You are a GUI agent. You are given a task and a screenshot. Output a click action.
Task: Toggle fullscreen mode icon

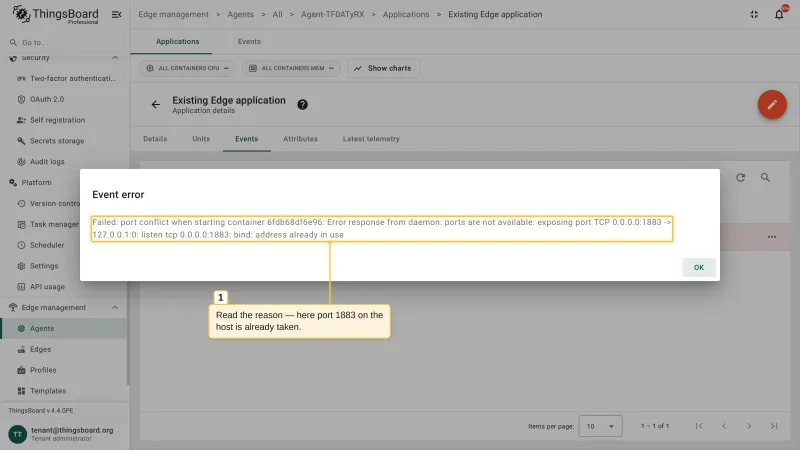[754, 14]
